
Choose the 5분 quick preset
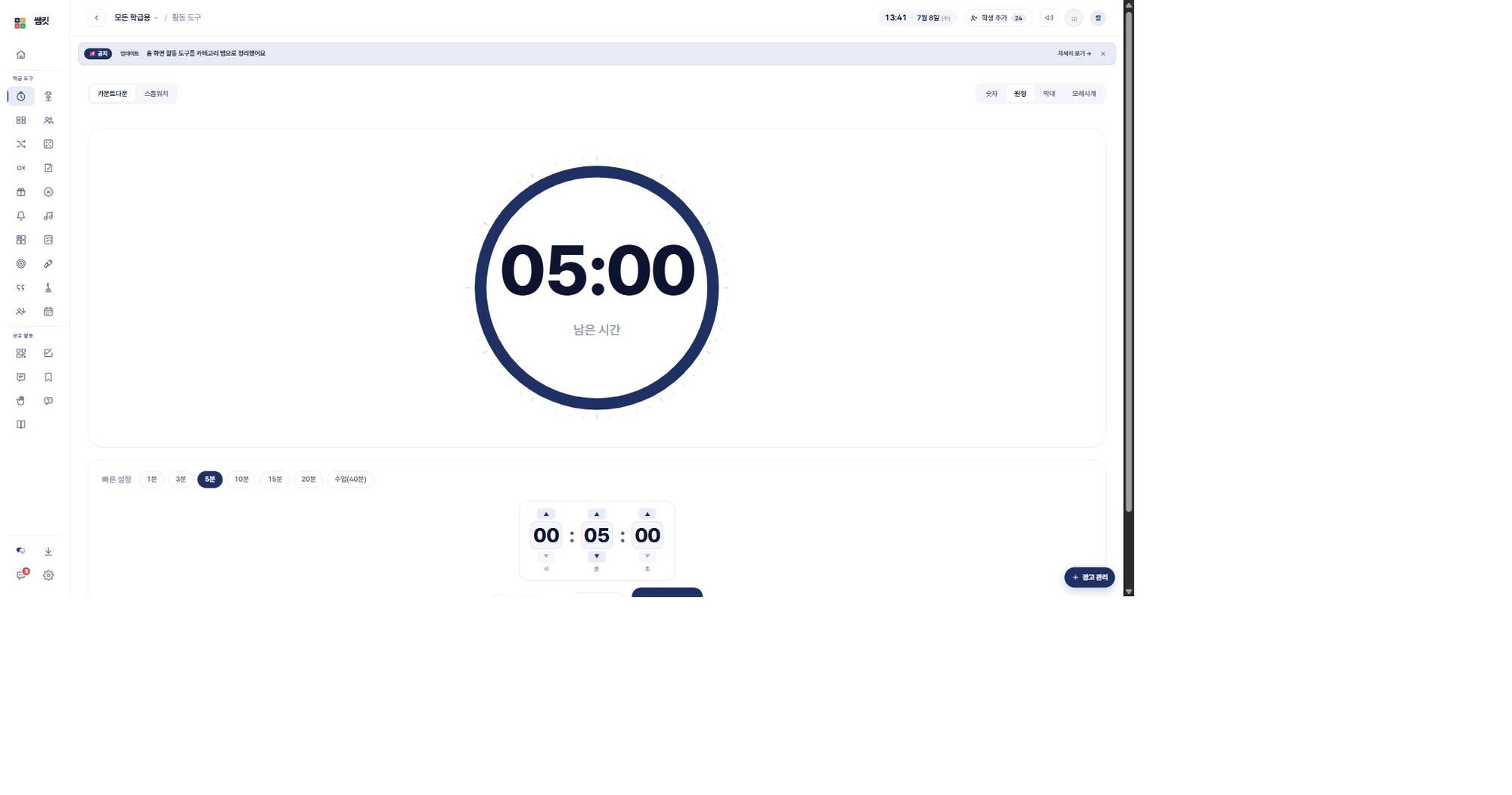pyautogui.click(x=210, y=480)
